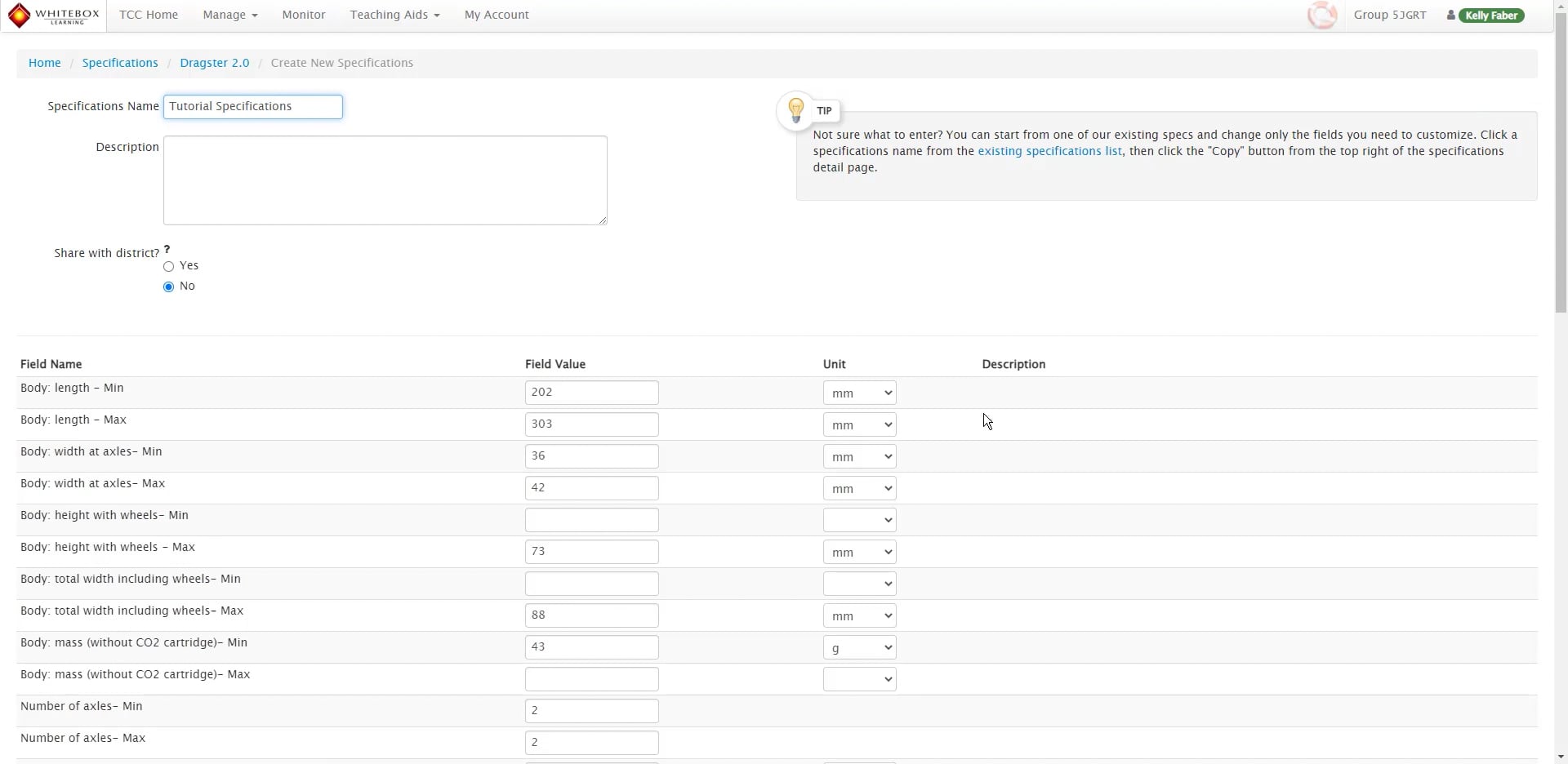Select No for Share with district

point(167,286)
